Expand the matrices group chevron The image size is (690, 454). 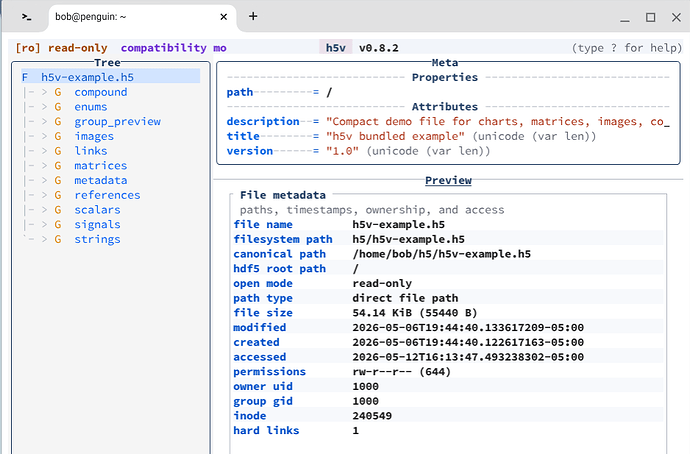[44, 165]
